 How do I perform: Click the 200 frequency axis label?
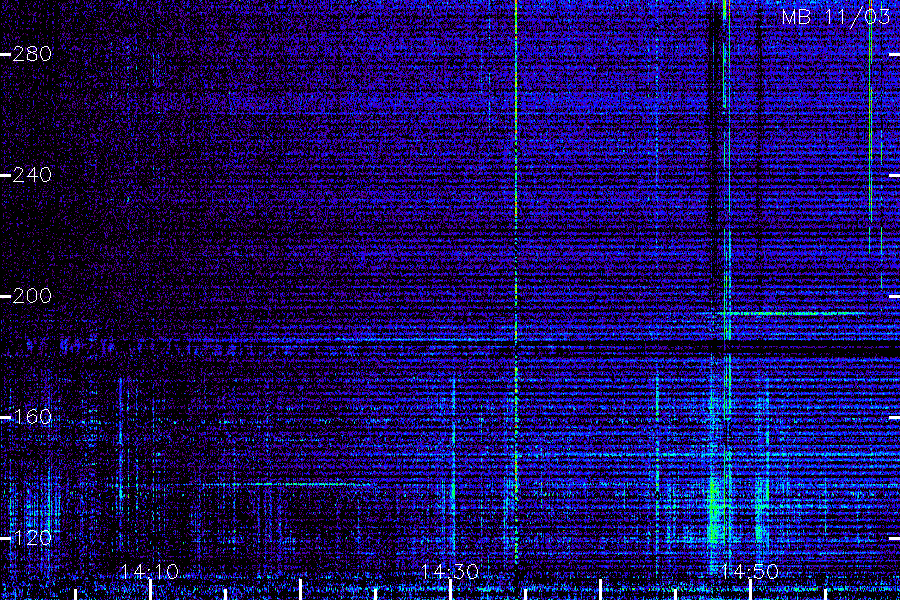[32, 296]
